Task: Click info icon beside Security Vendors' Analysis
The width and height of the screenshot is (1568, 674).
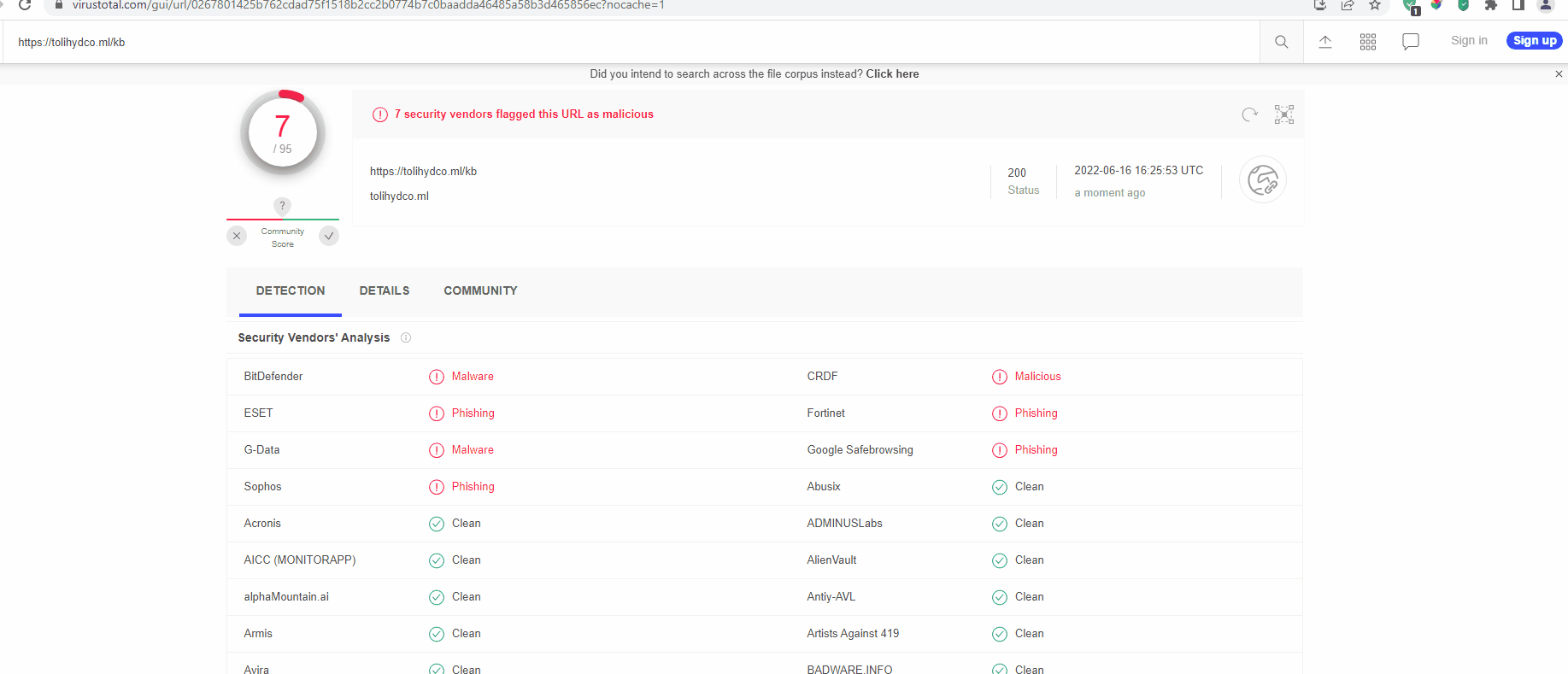Action: (406, 337)
